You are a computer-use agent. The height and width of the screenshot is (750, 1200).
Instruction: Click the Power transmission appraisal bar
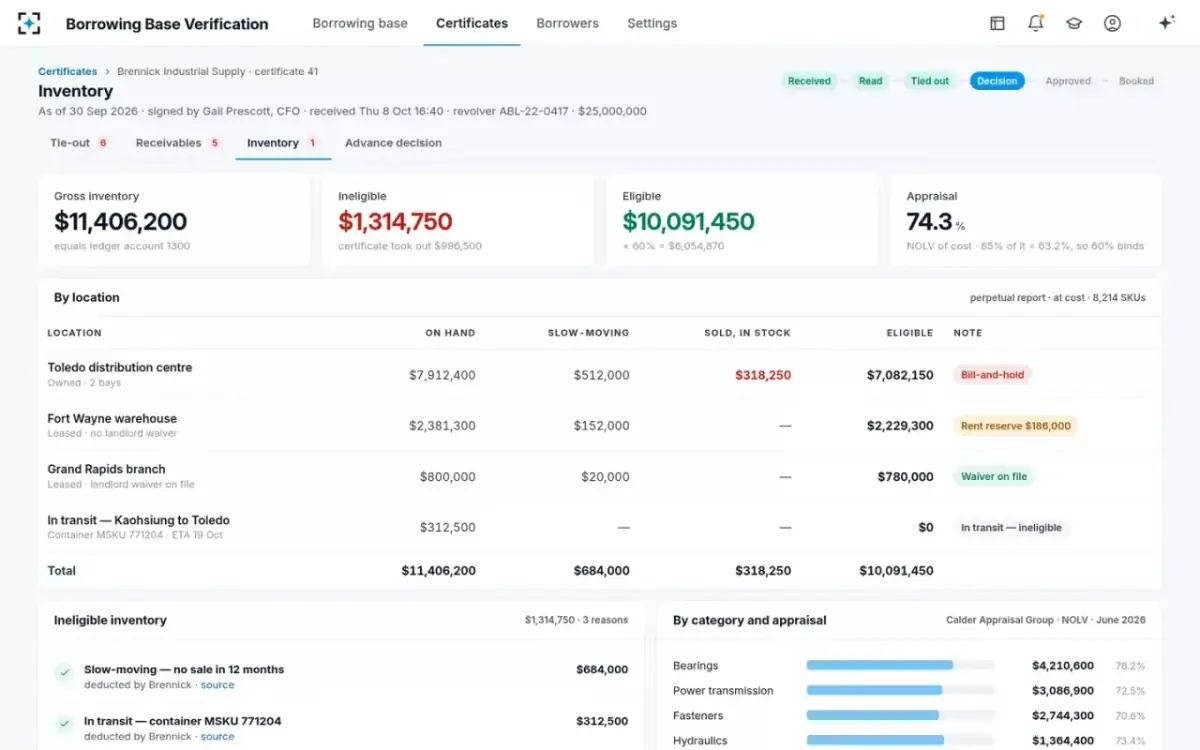pos(900,690)
